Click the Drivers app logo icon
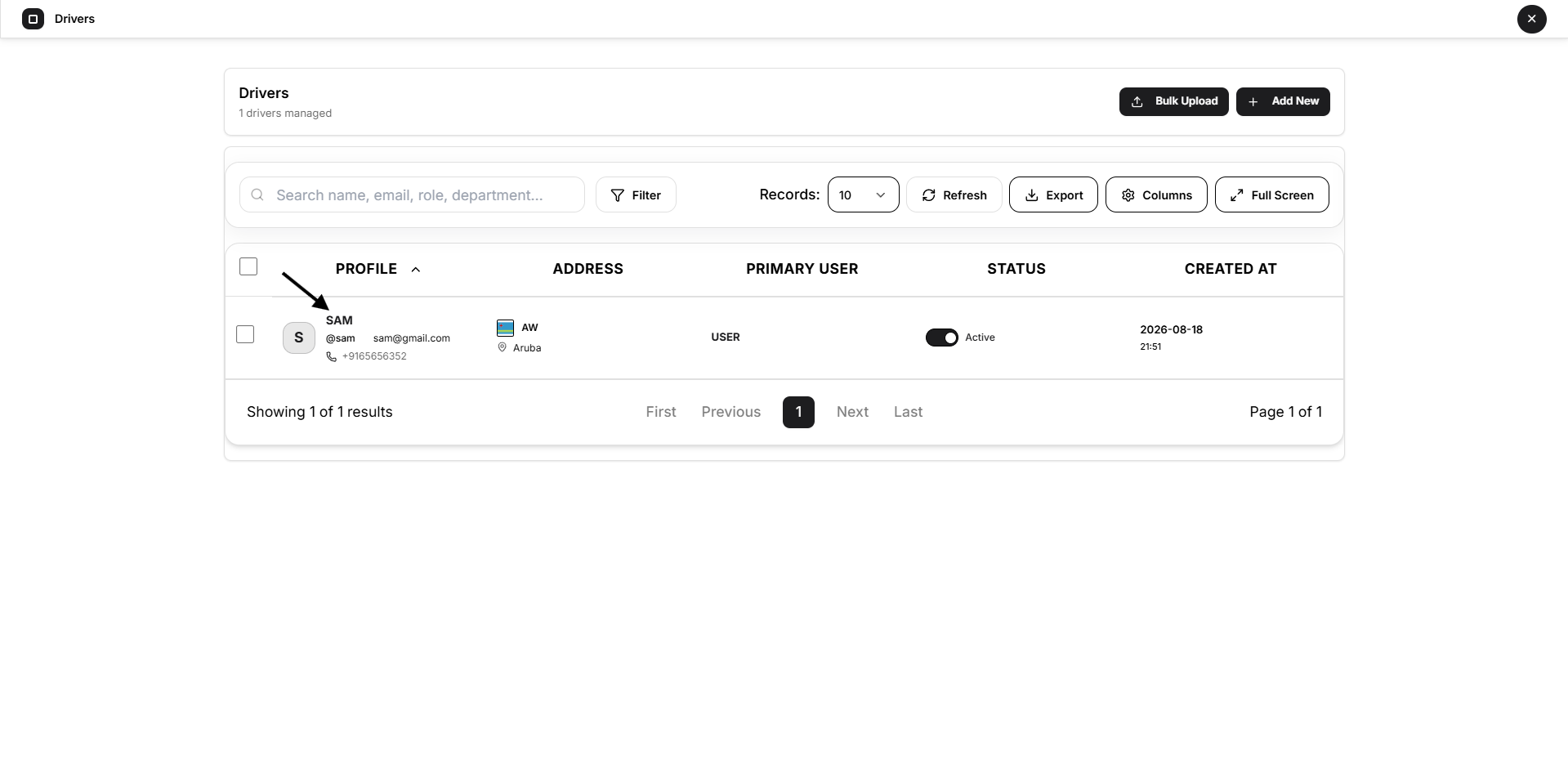The height and width of the screenshot is (760, 1568). 33,19
